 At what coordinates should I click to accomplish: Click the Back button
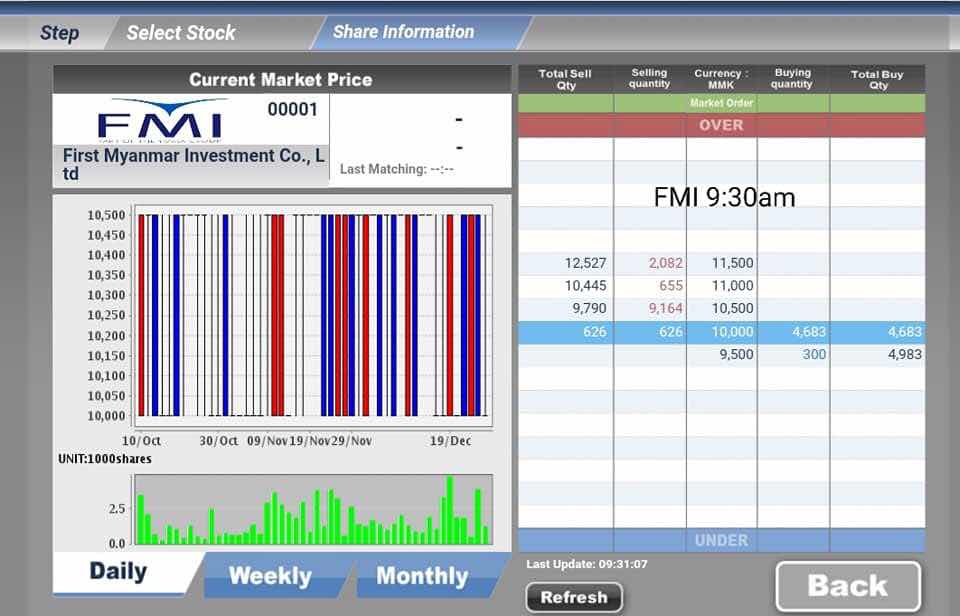click(848, 585)
